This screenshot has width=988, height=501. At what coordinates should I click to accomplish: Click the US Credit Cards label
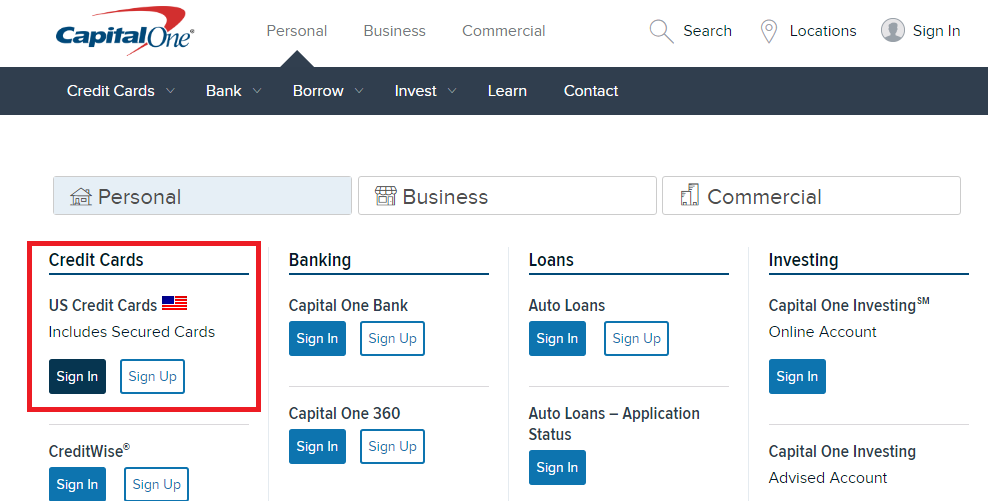103,305
